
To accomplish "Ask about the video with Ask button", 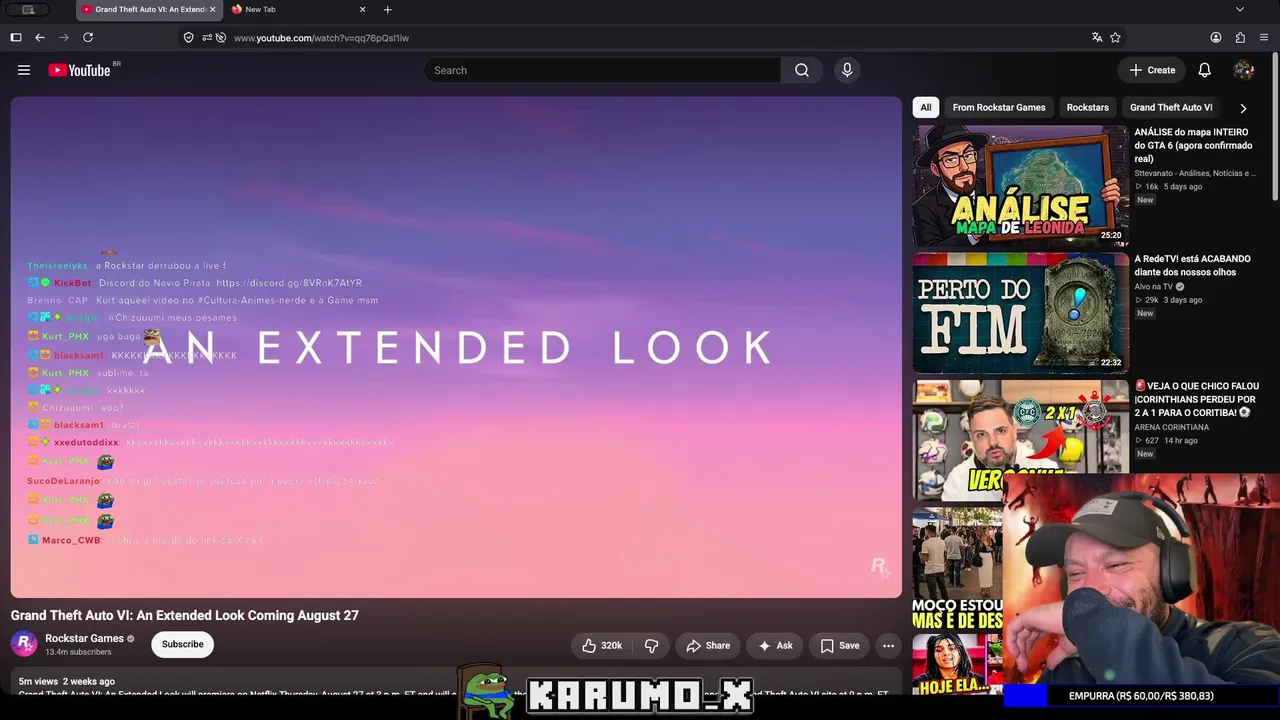I will (x=775, y=646).
